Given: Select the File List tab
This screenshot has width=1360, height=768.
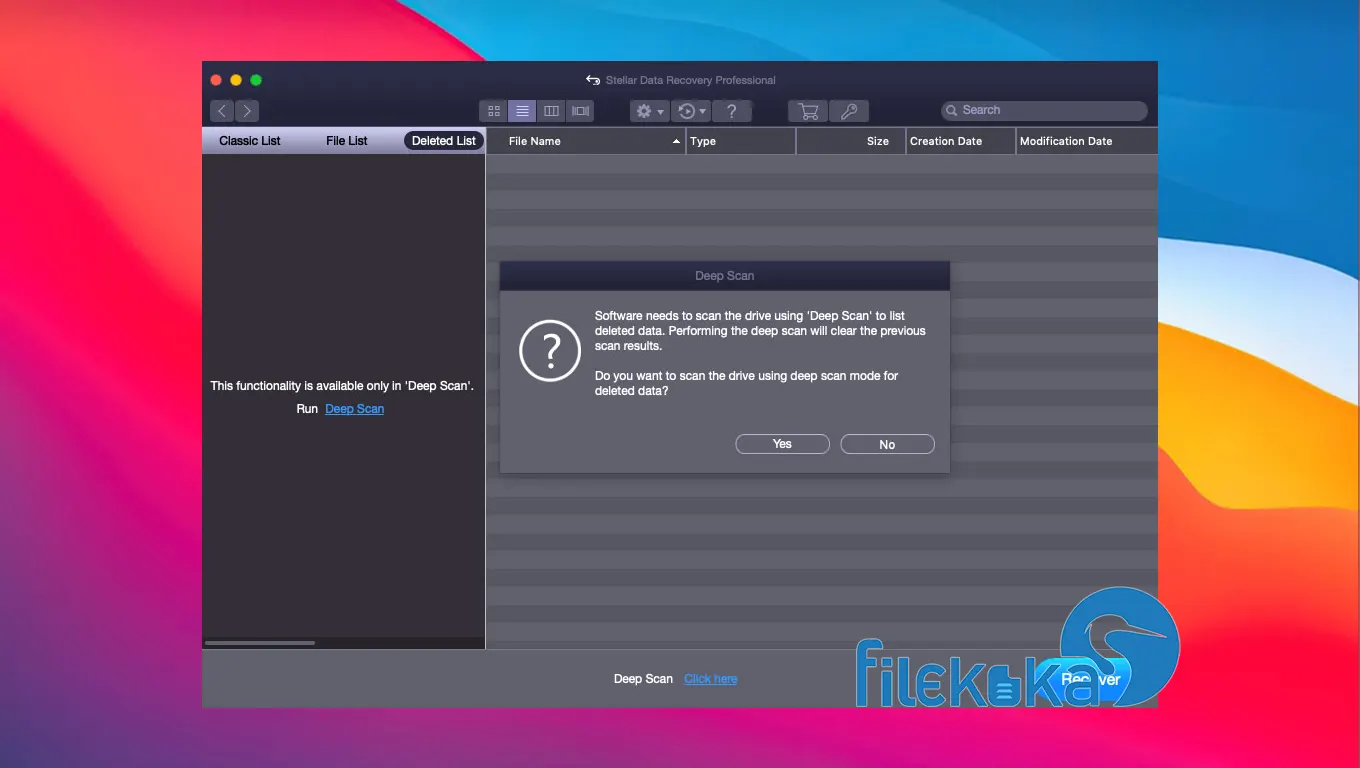Looking at the screenshot, I should click(x=347, y=141).
